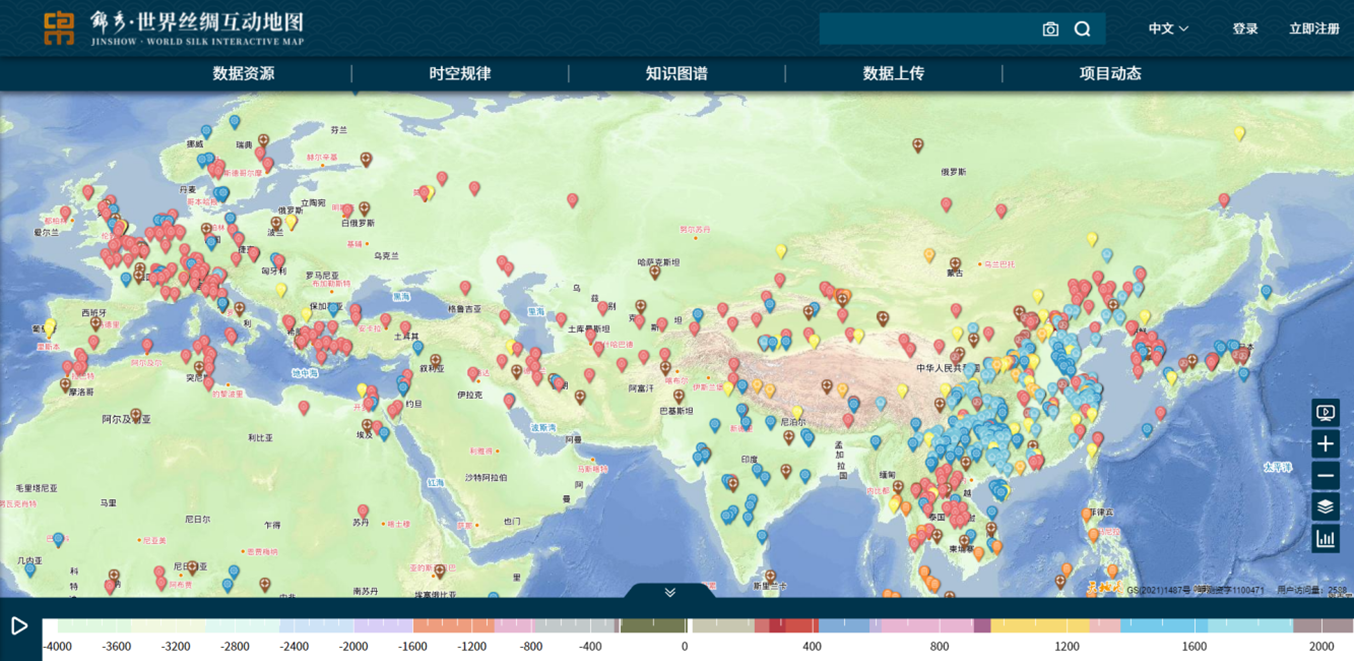
Task: Zoom in the map with plus button
Action: pos(1325,444)
